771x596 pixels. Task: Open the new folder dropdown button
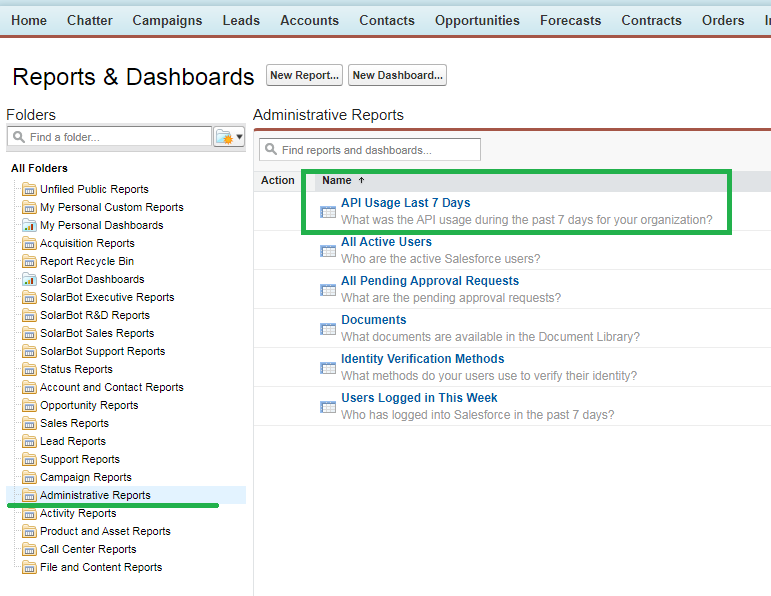(229, 137)
